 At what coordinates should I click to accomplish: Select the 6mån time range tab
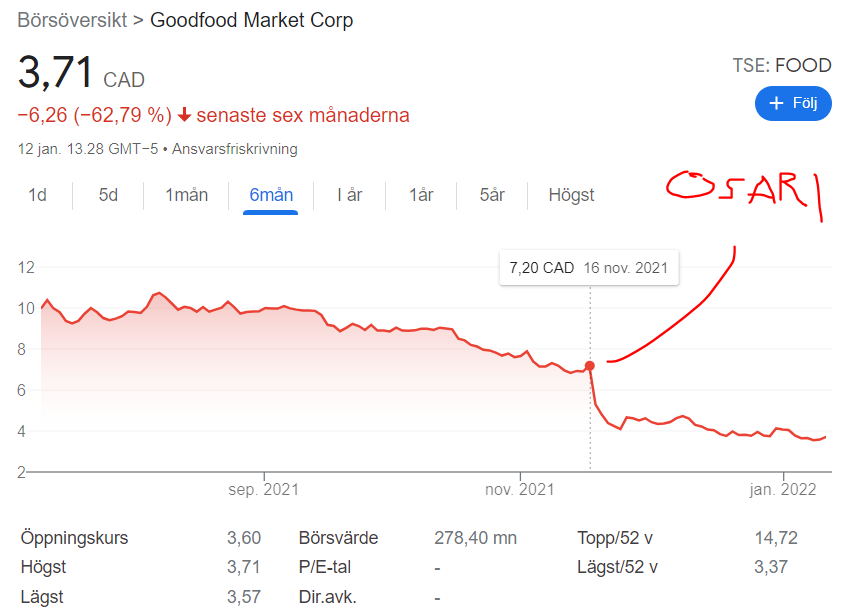click(x=271, y=195)
